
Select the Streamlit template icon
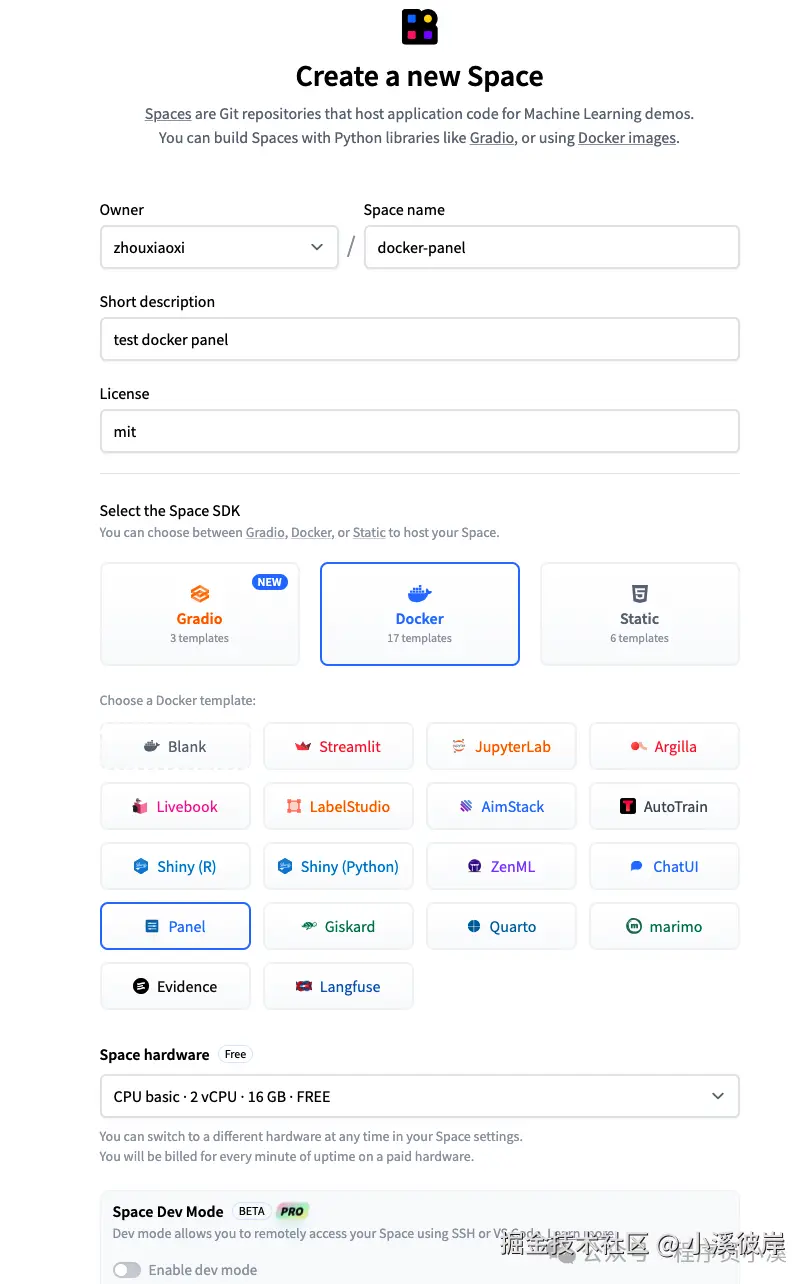(x=303, y=747)
